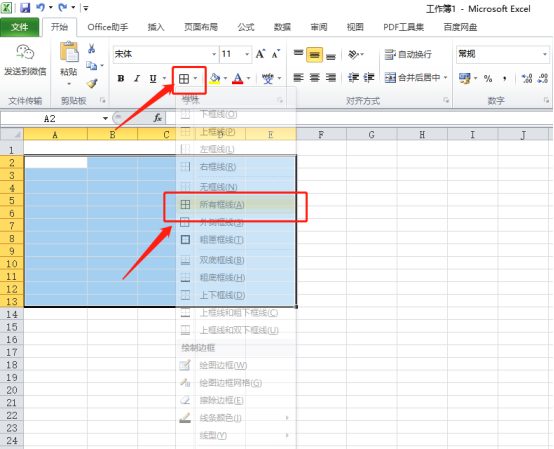Screen dimensions: 554x449
Task: Toggle align text left
Action: point(299,77)
